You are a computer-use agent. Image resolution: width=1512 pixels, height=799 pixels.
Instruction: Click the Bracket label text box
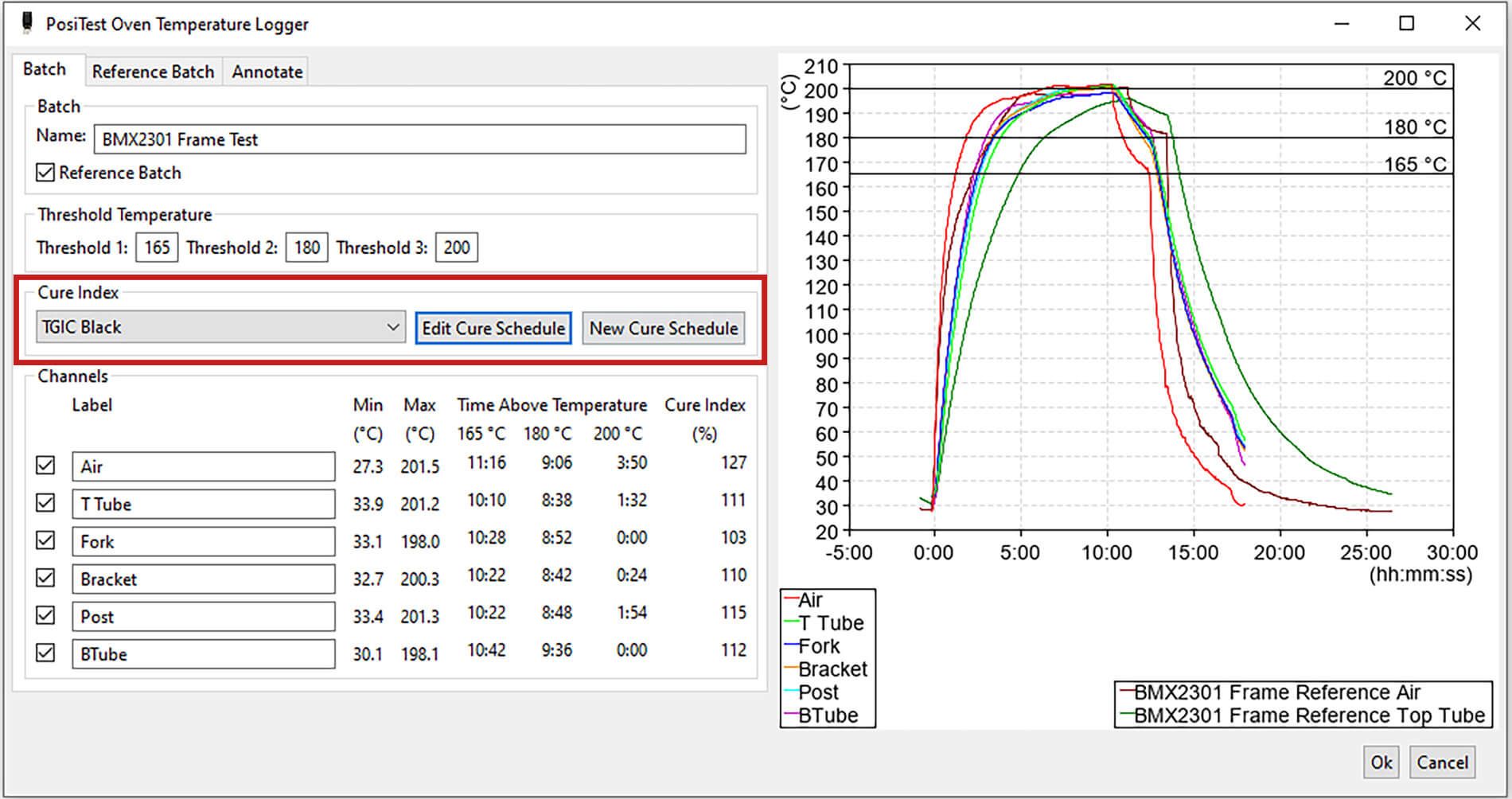tap(203, 578)
